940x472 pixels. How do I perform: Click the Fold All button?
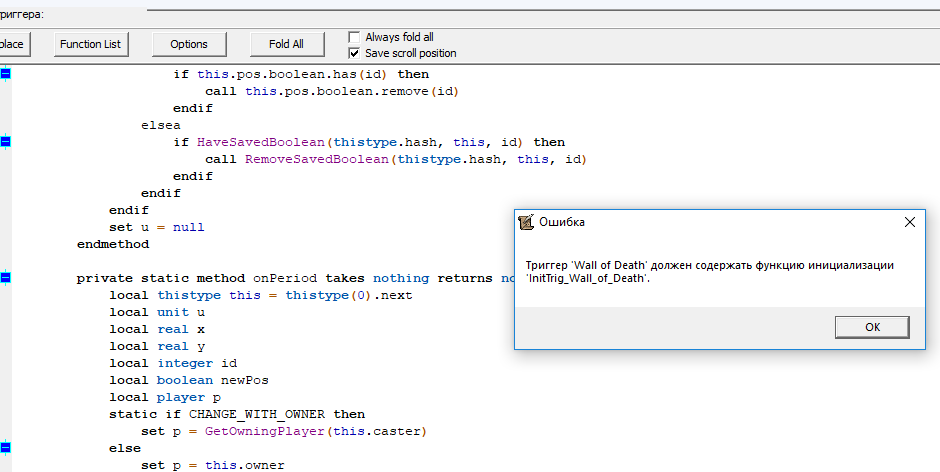coord(286,44)
